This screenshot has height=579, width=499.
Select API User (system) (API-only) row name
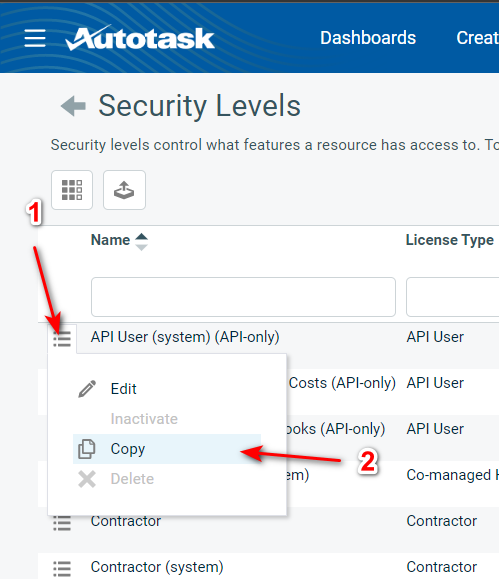[185, 337]
